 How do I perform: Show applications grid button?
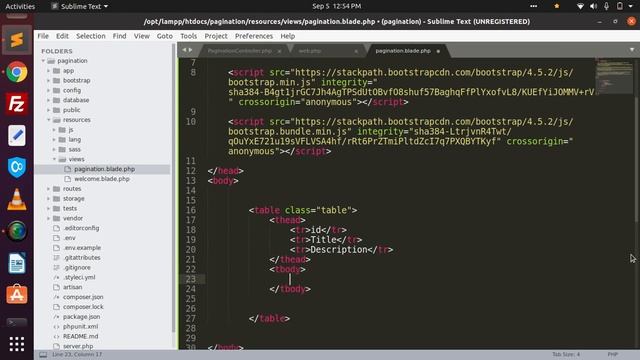coord(17,344)
